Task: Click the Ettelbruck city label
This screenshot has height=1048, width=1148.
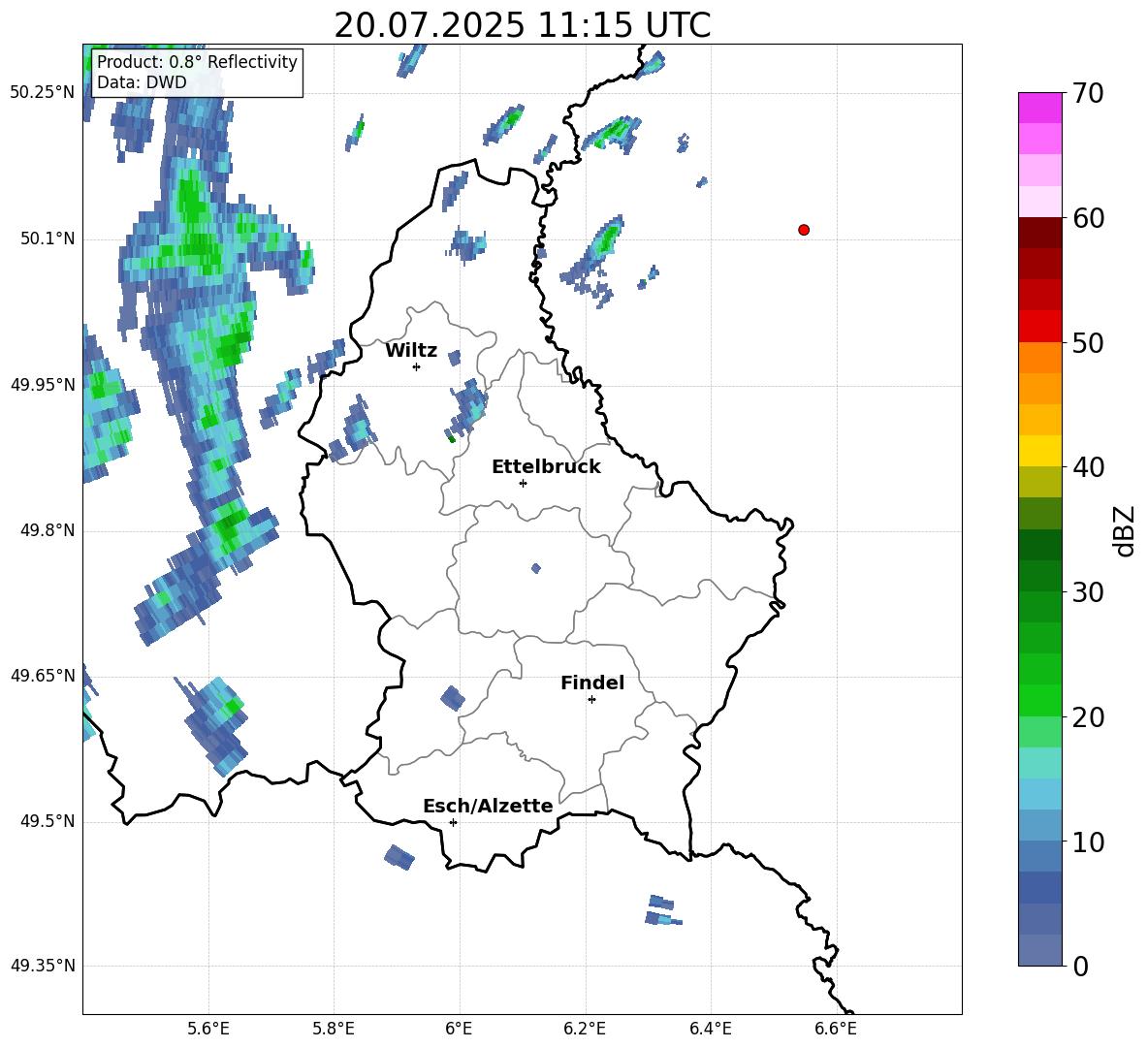Action: [546, 467]
